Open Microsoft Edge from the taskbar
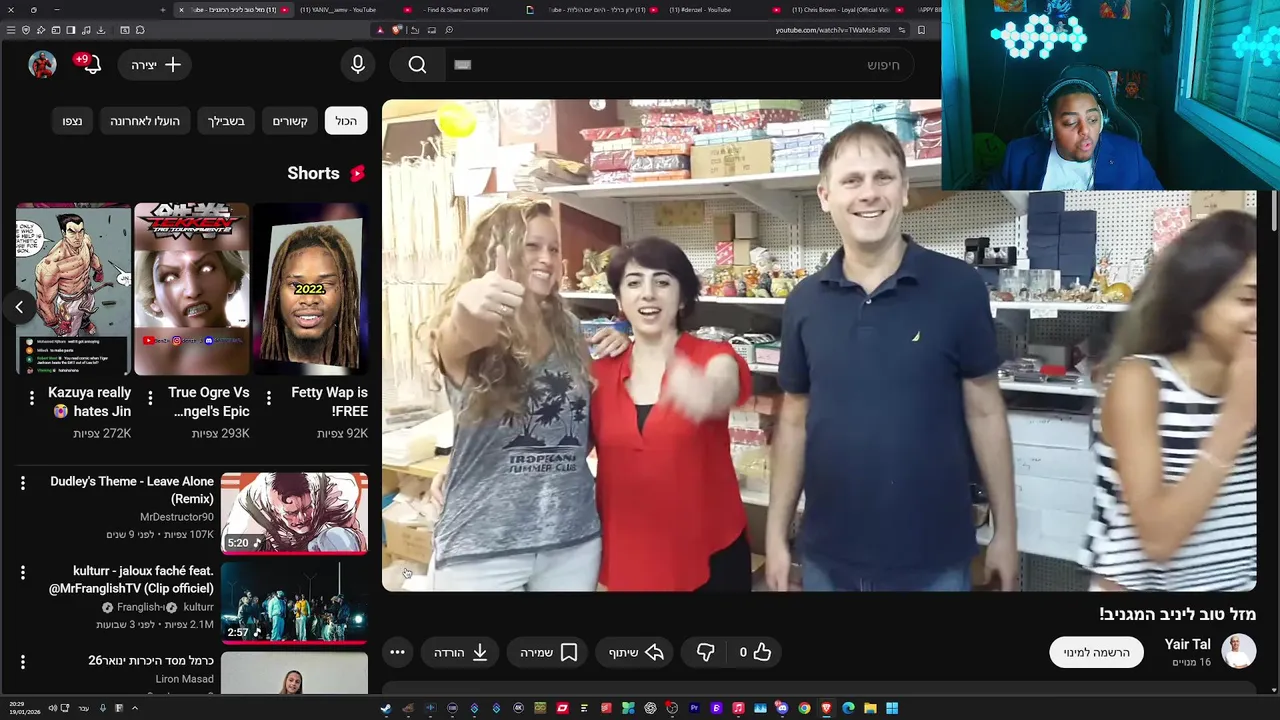1280x720 pixels. coord(848,708)
